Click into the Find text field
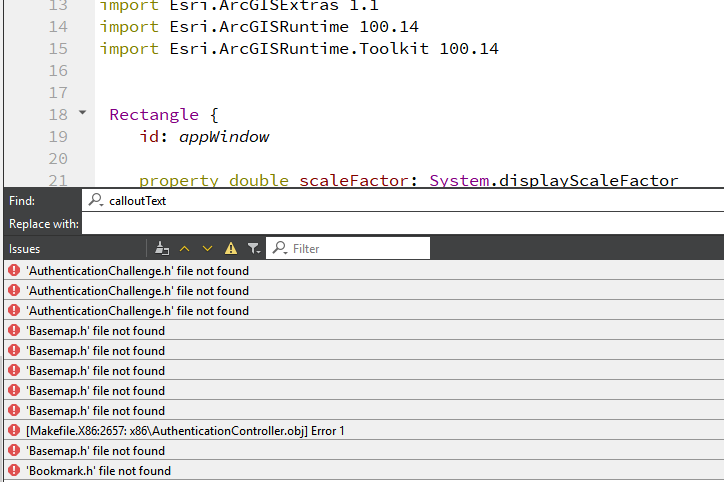 point(400,200)
